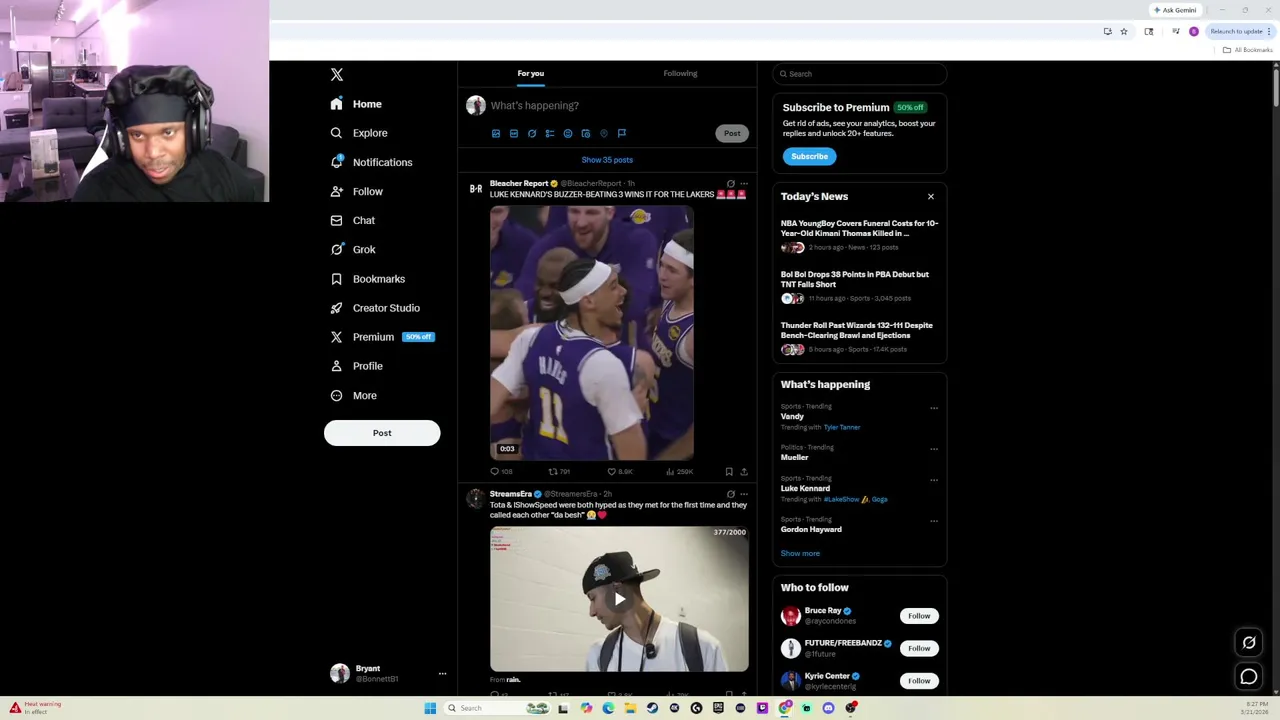1280x720 pixels.
Task: Open the Bol Bol 38 points story
Action: (x=859, y=286)
